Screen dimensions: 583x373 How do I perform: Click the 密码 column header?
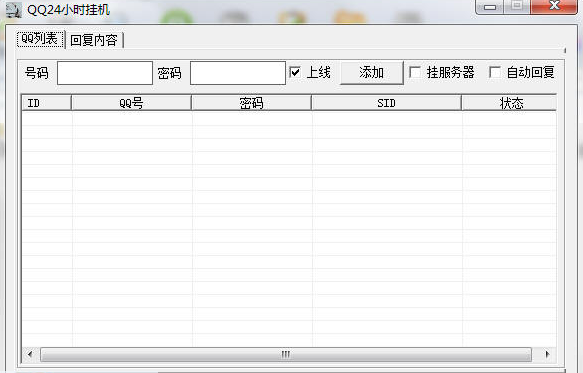[x=251, y=103]
